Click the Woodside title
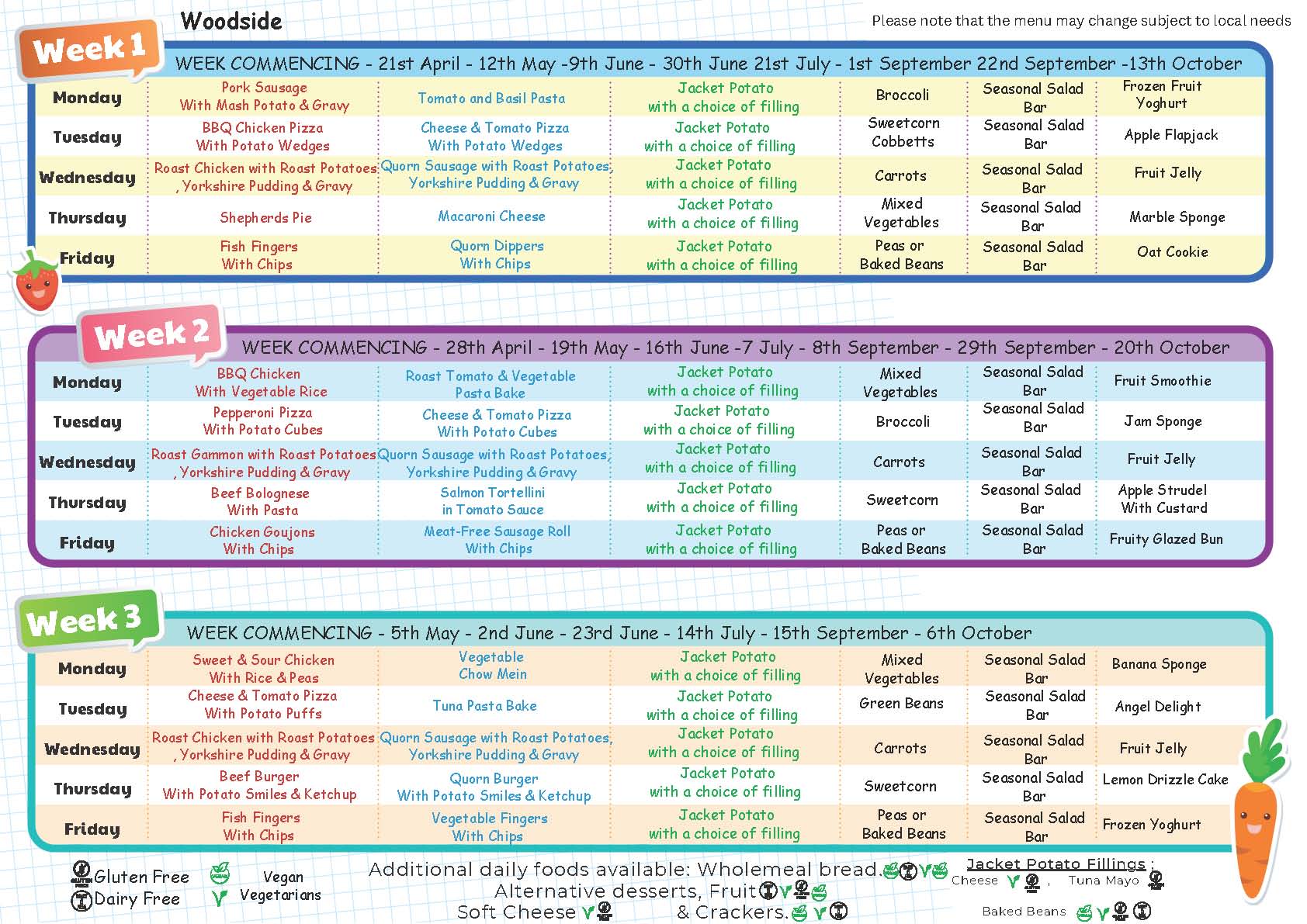The height and width of the screenshot is (924, 1307). 231,21
